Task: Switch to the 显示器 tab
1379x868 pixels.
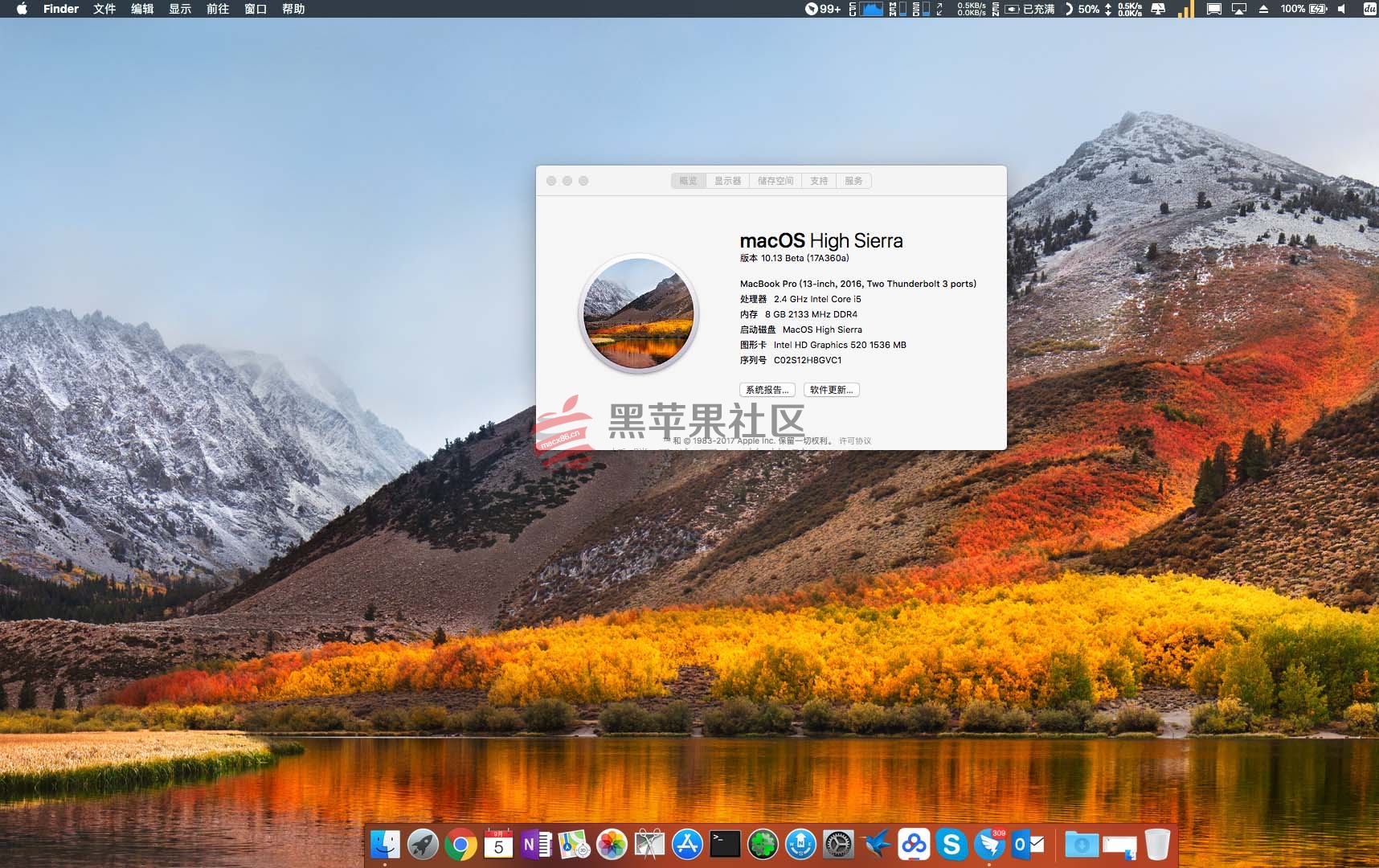Action: click(x=728, y=181)
